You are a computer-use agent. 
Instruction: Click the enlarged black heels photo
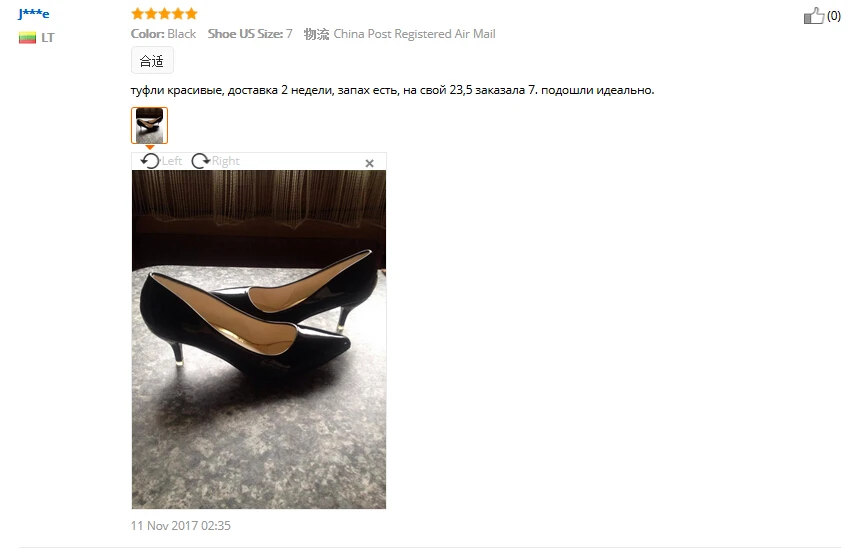pyautogui.click(x=259, y=339)
